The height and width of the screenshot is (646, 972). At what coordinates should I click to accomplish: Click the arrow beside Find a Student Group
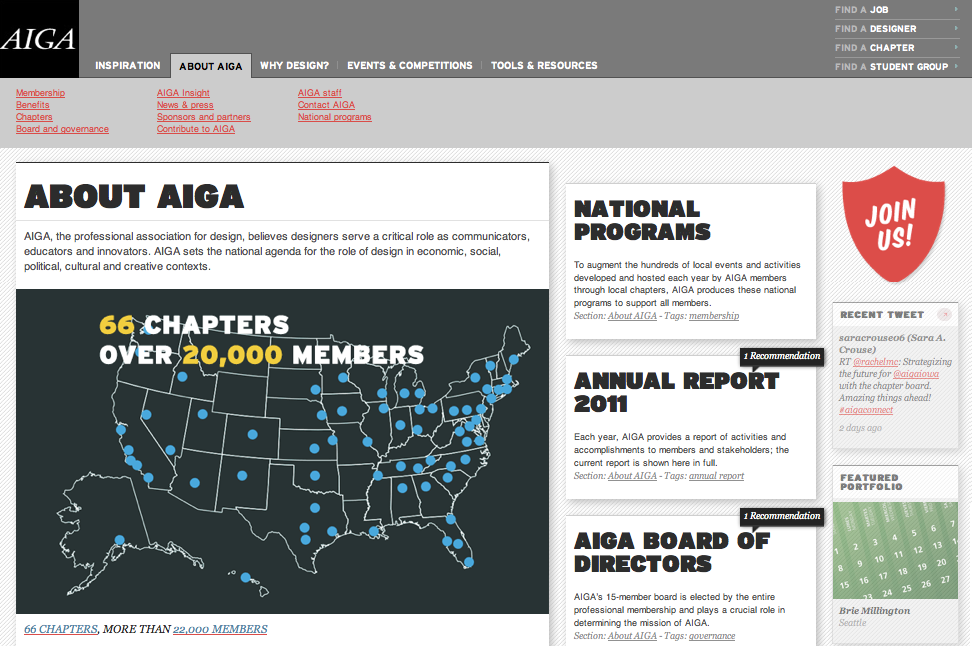(x=956, y=66)
